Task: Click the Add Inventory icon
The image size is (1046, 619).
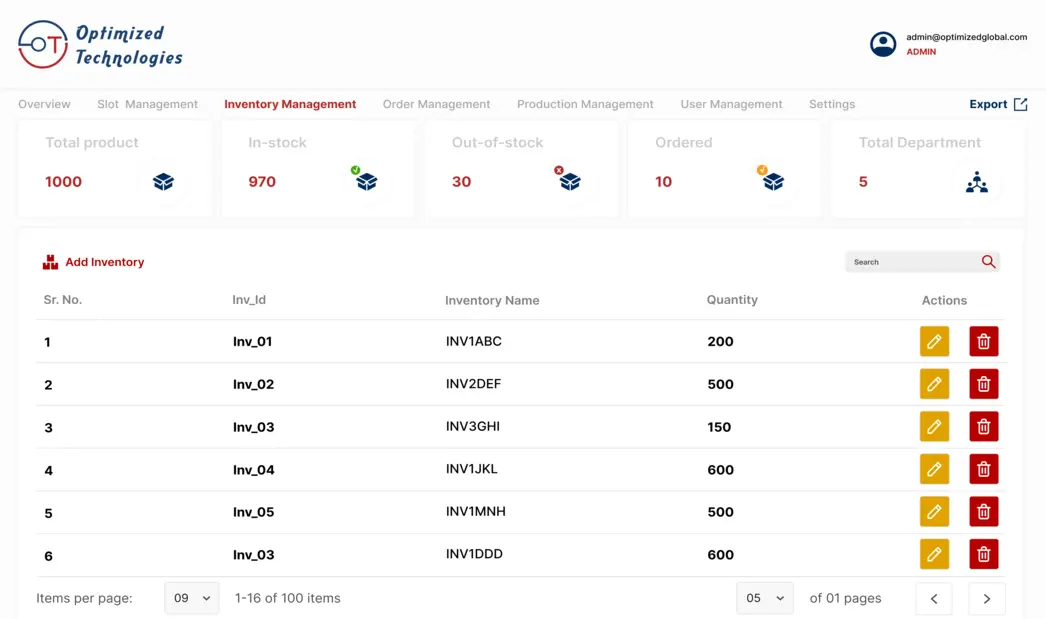Action: 49,261
